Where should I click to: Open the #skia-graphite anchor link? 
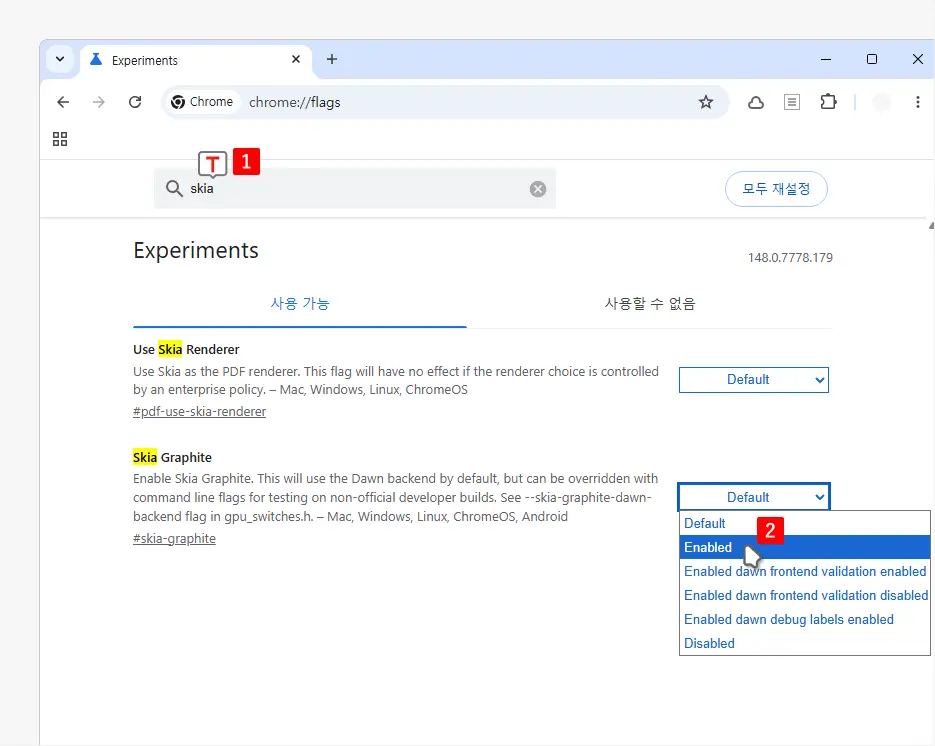[174, 538]
